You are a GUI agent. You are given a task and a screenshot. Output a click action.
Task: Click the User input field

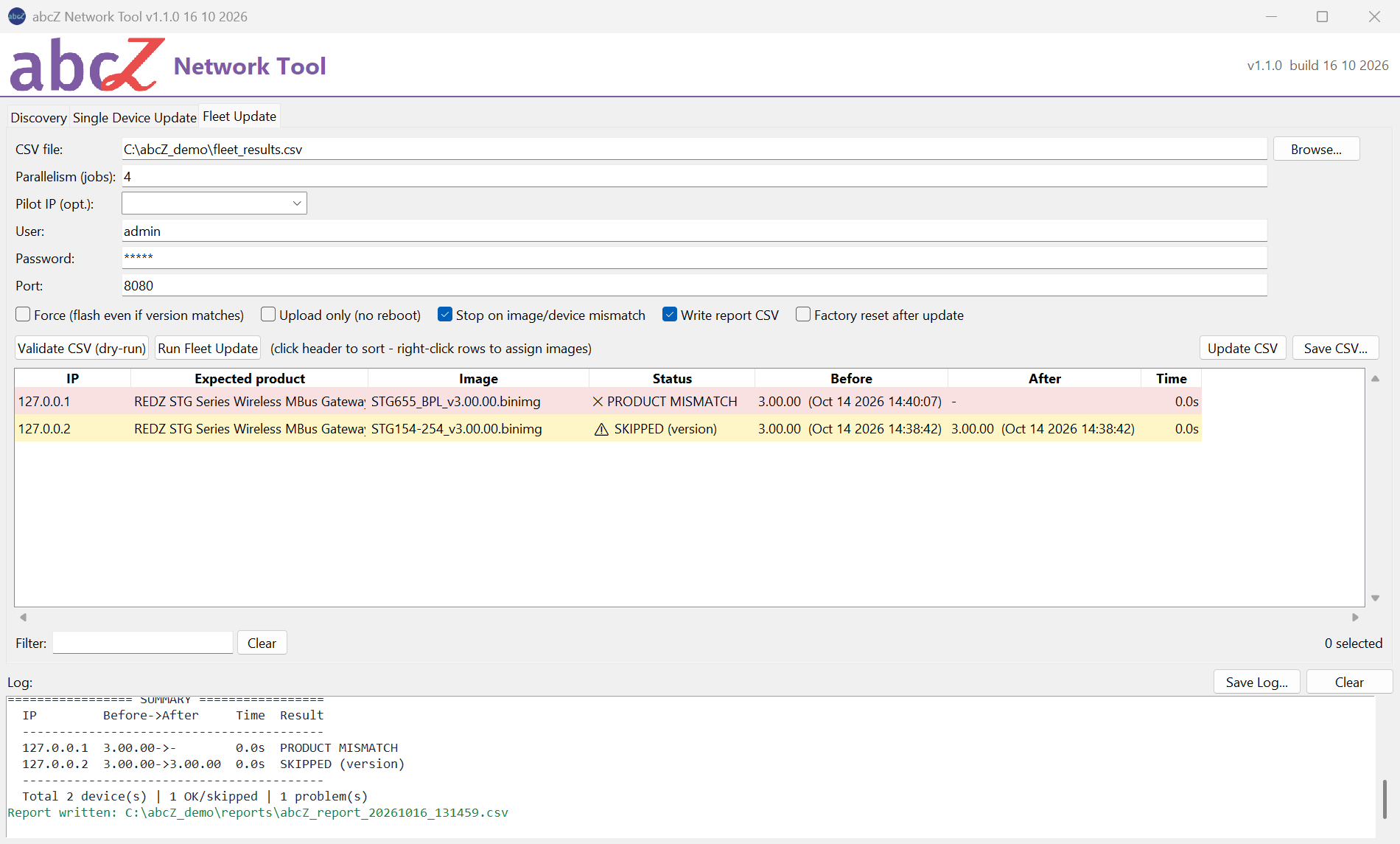694,231
